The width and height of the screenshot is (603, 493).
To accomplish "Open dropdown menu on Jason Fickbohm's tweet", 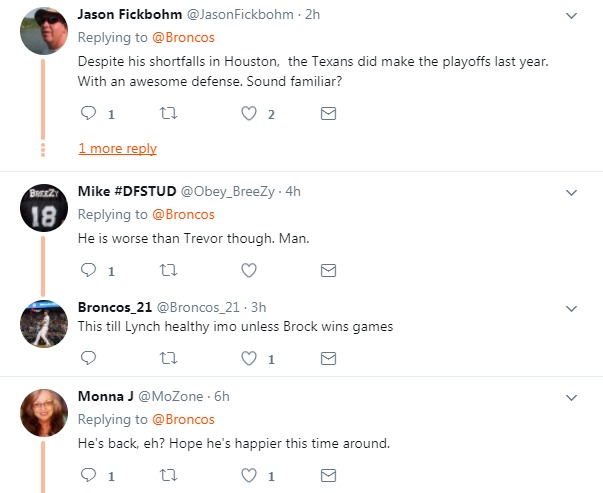I will tap(571, 16).
